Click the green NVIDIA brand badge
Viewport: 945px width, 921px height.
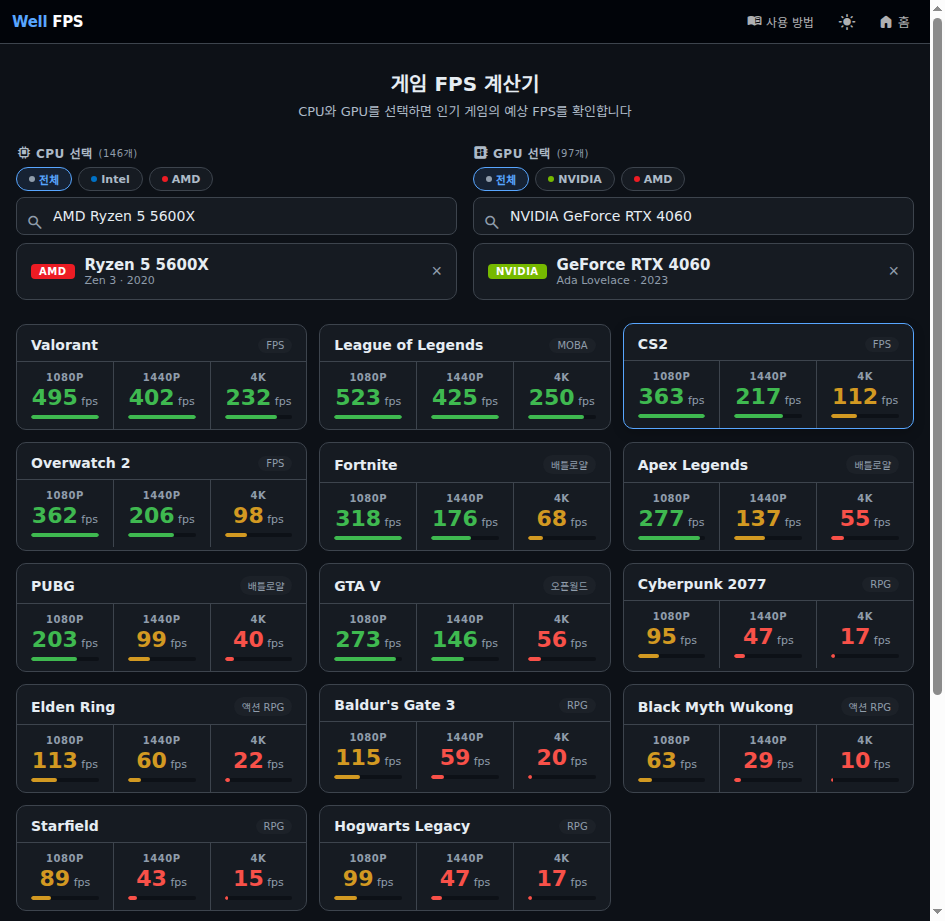point(517,271)
